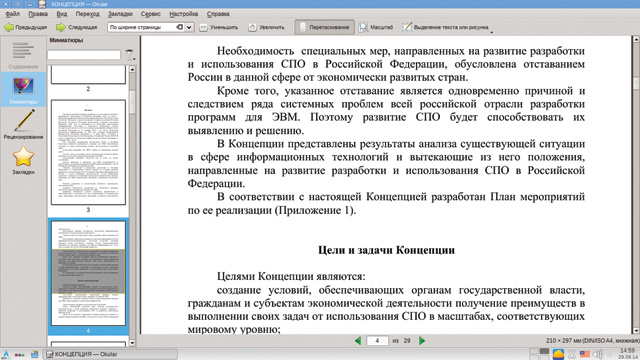640x360 pixels.
Task: Toggle the Перетаскивание browse mode
Action: click(324, 27)
